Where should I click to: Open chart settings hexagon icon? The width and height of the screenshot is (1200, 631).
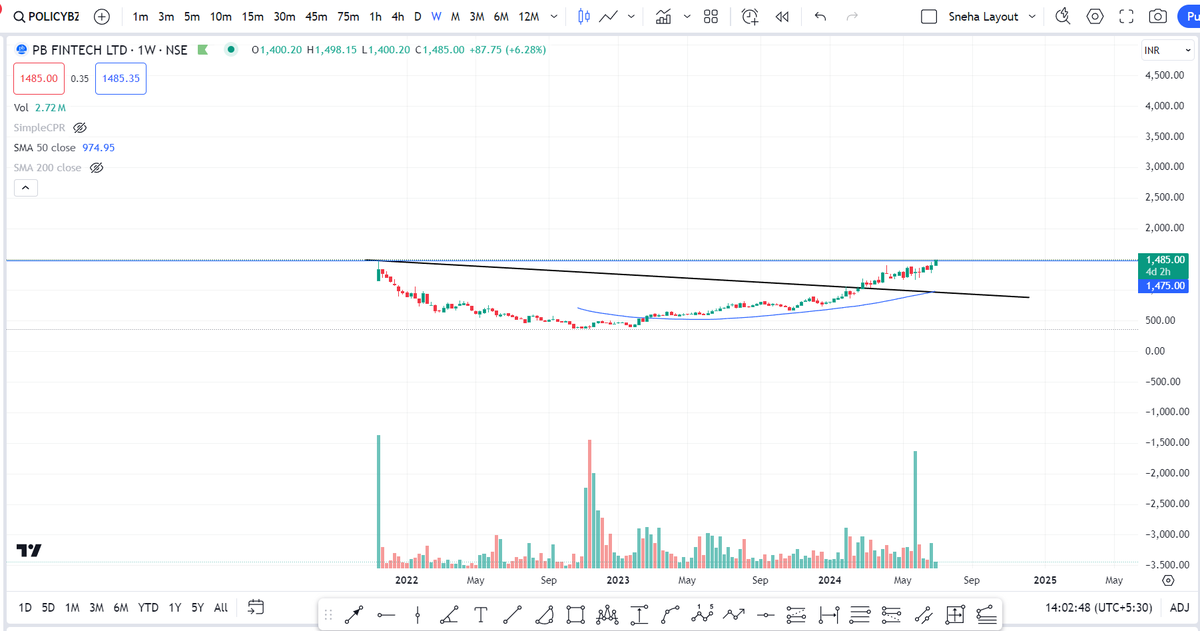tap(1096, 17)
